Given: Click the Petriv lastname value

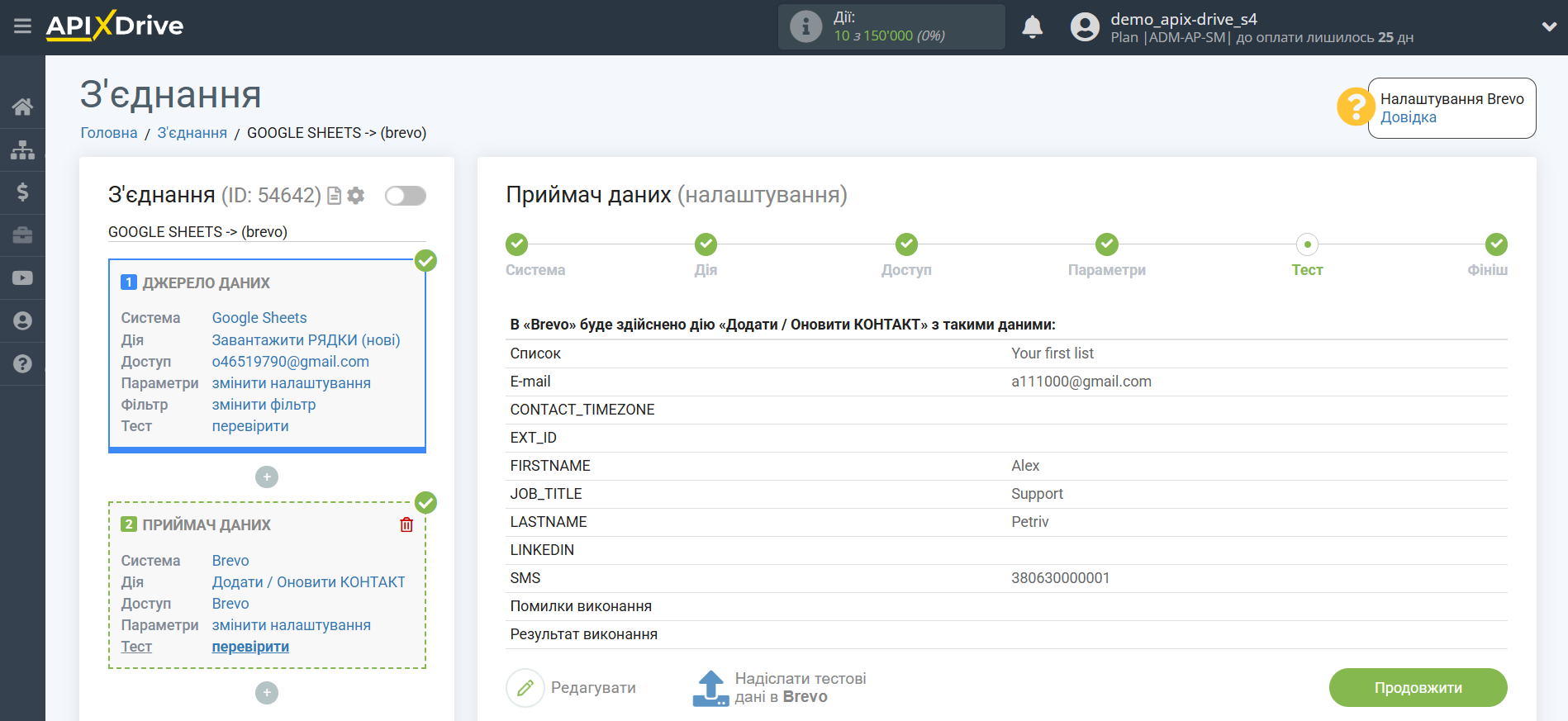Looking at the screenshot, I should [x=1029, y=522].
